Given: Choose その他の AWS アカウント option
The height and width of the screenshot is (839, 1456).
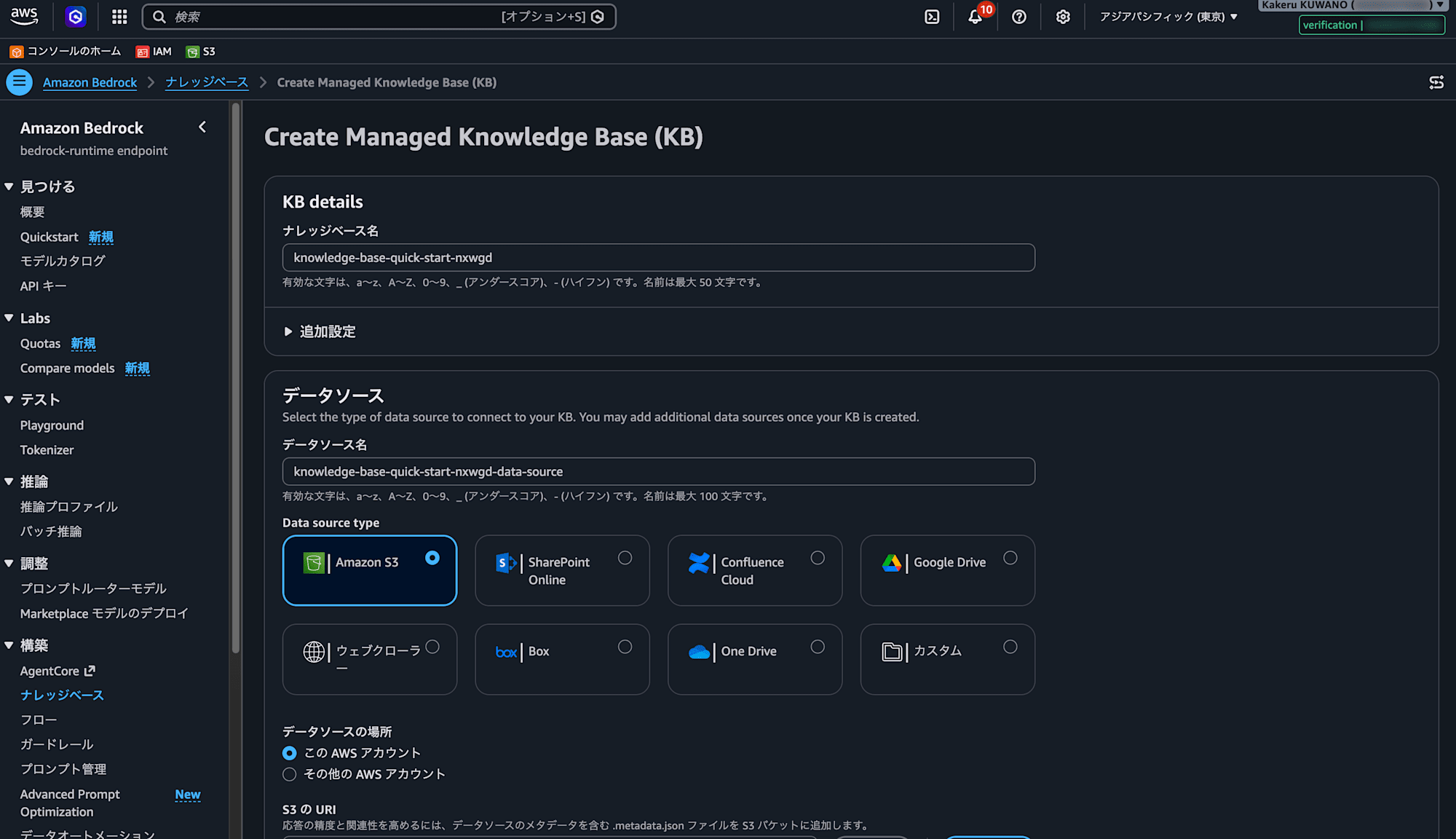Looking at the screenshot, I should [290, 774].
